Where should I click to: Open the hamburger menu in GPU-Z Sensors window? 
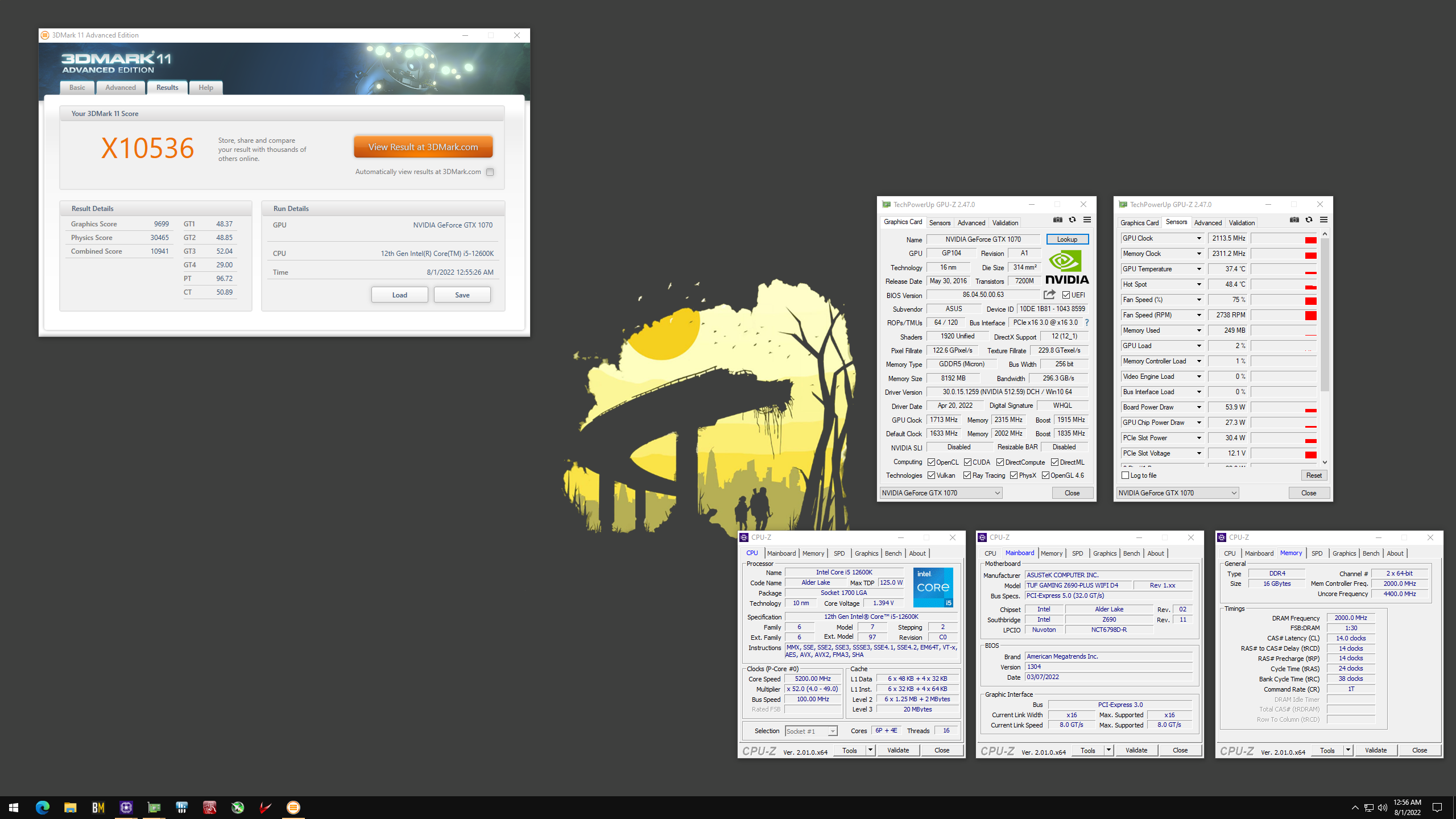[1323, 220]
